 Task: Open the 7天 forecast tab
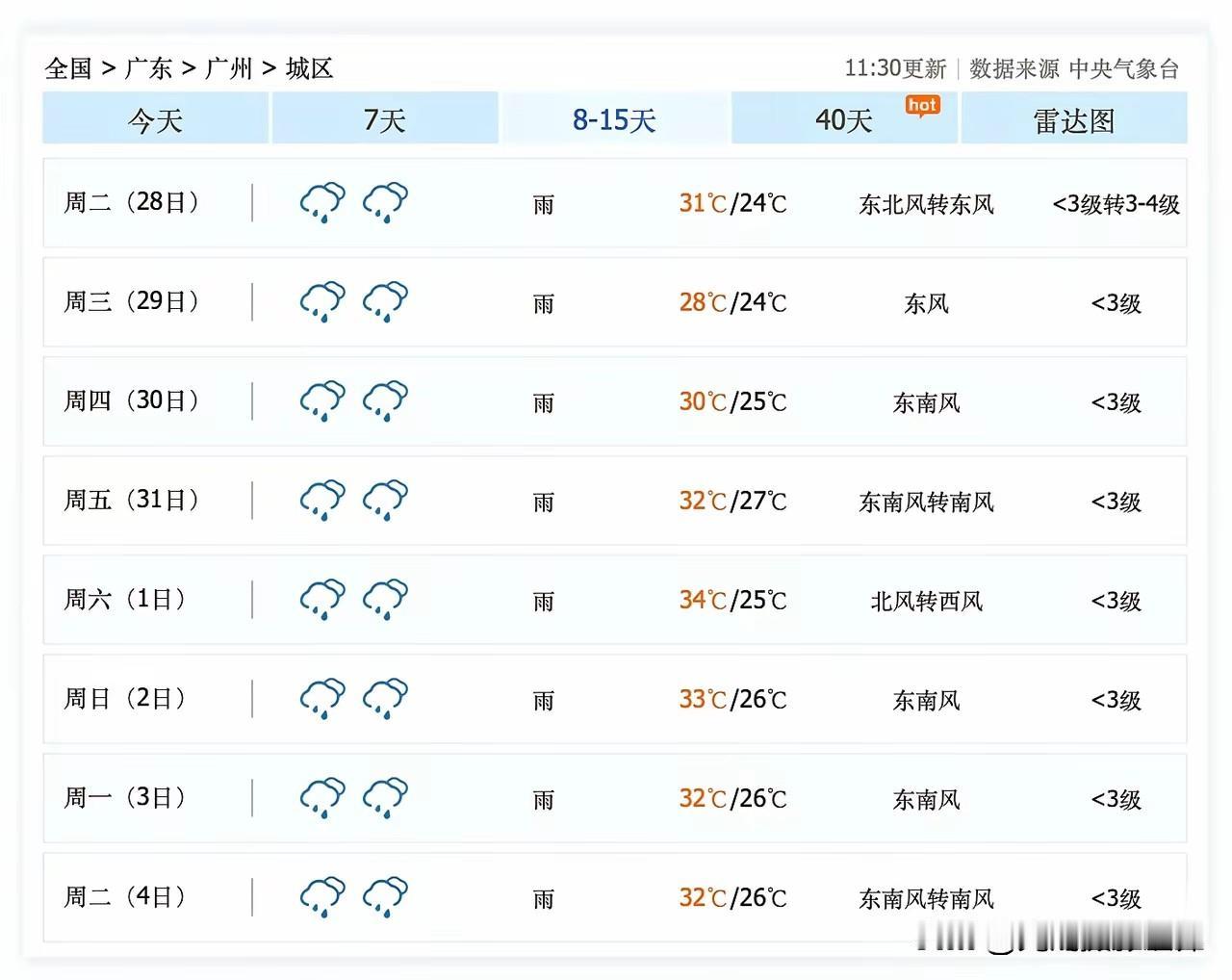(x=385, y=118)
